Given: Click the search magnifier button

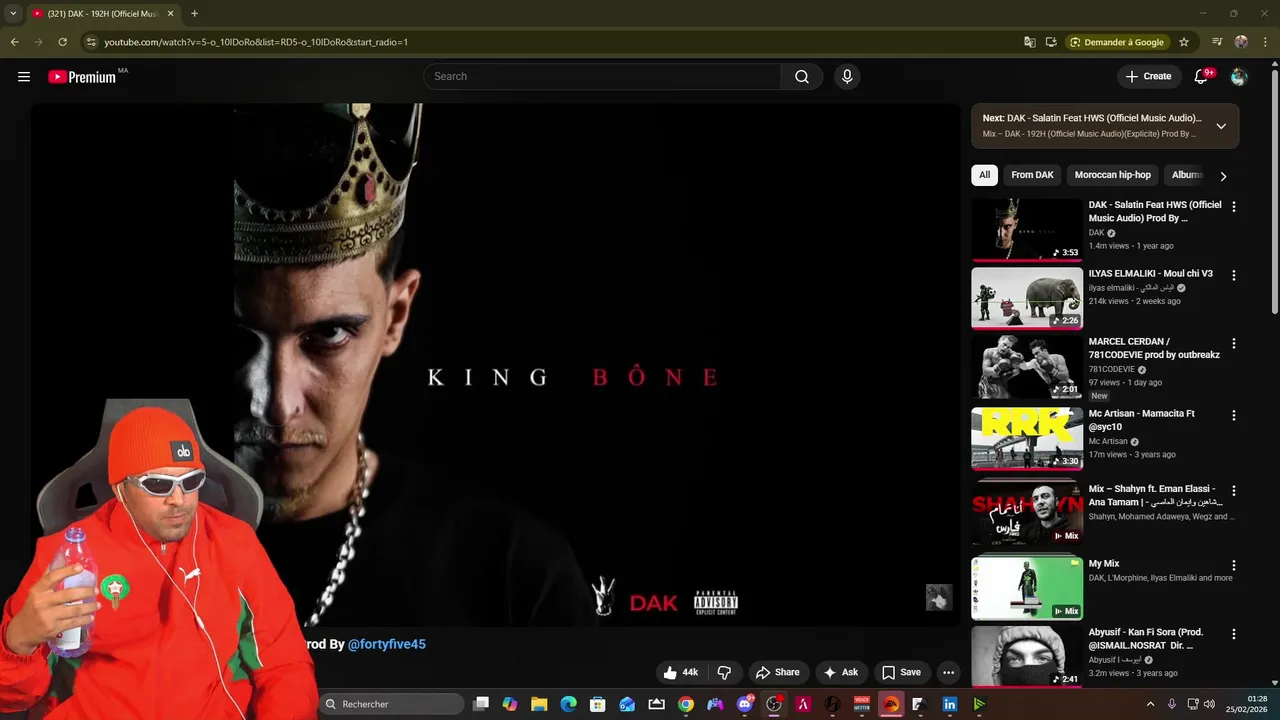Looking at the screenshot, I should (802, 76).
